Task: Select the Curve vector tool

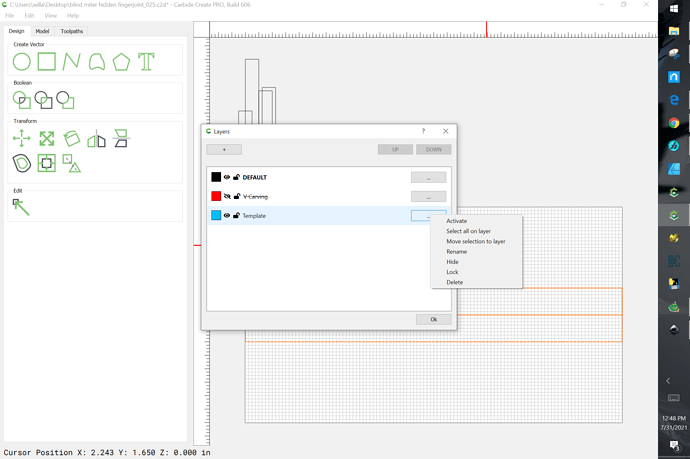Action: click(x=97, y=62)
